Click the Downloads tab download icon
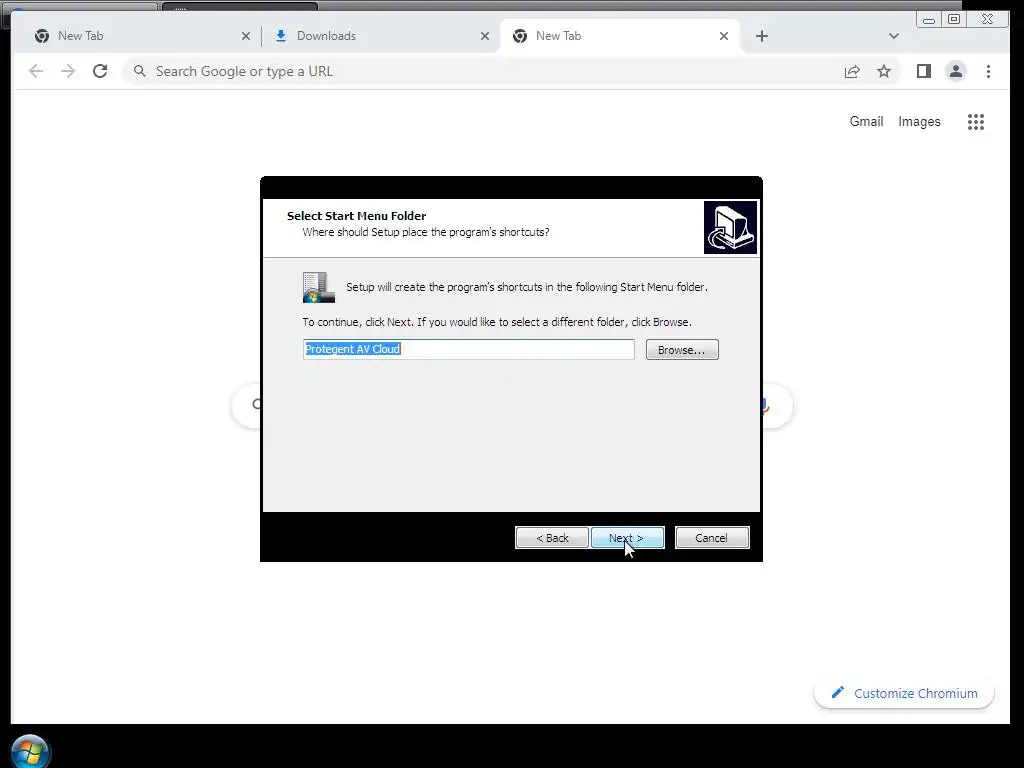Image resolution: width=1024 pixels, height=768 pixels. coord(281,36)
